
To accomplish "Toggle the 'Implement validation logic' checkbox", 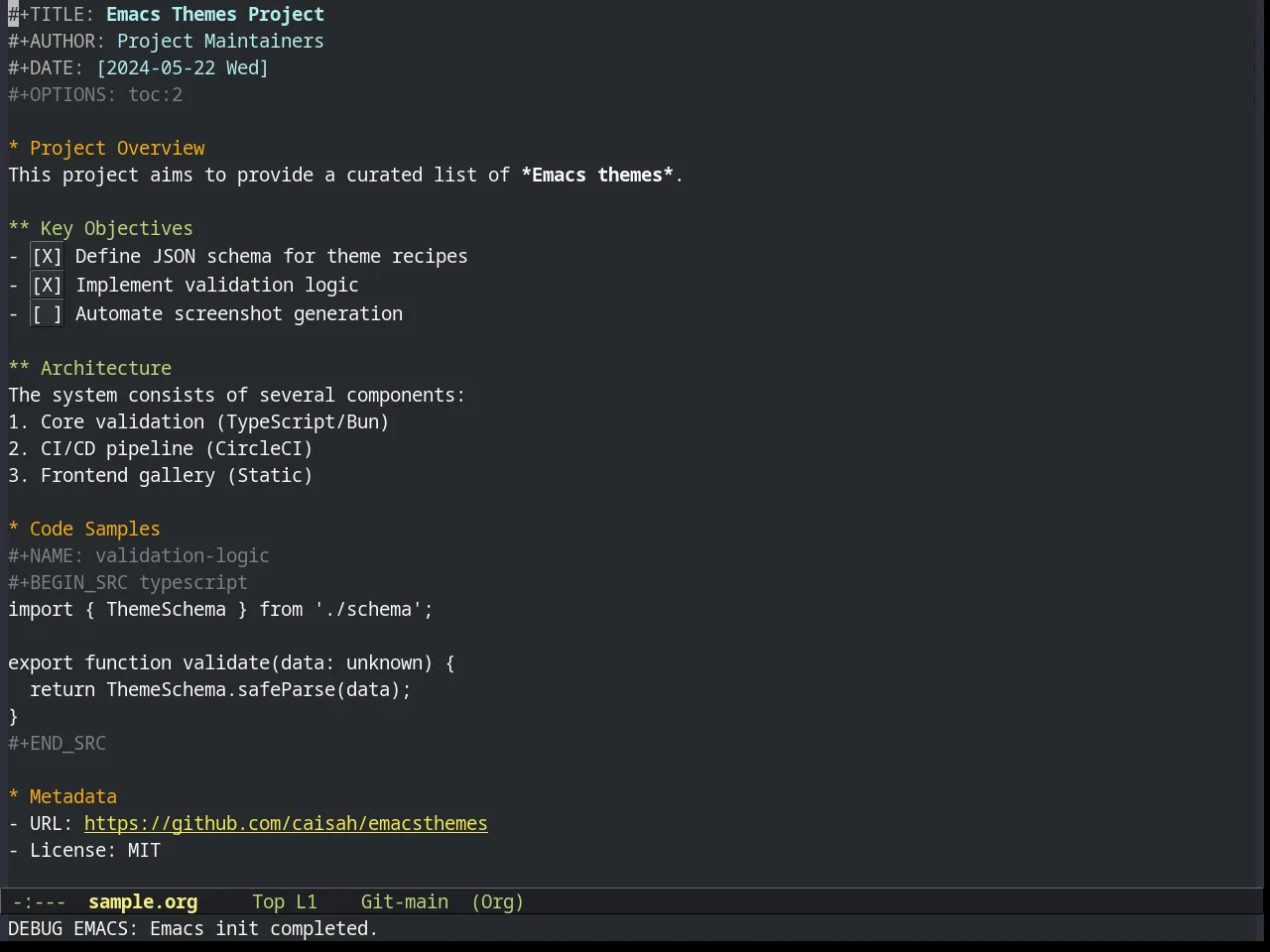I will 47,286.
